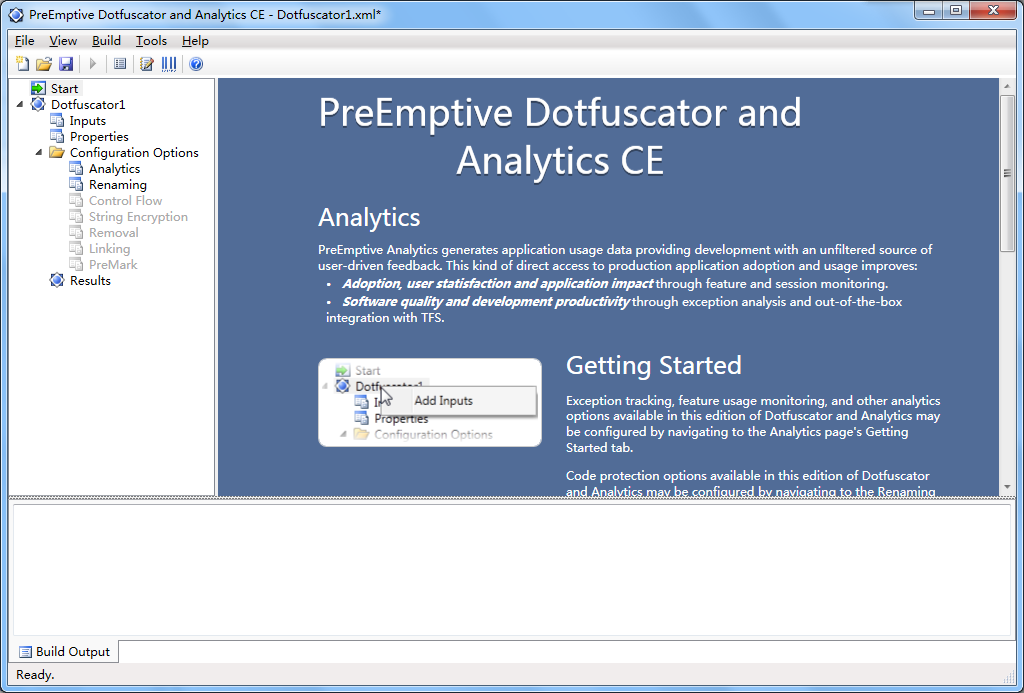Click the Start page scrollbar up arrow

click(x=1007, y=86)
